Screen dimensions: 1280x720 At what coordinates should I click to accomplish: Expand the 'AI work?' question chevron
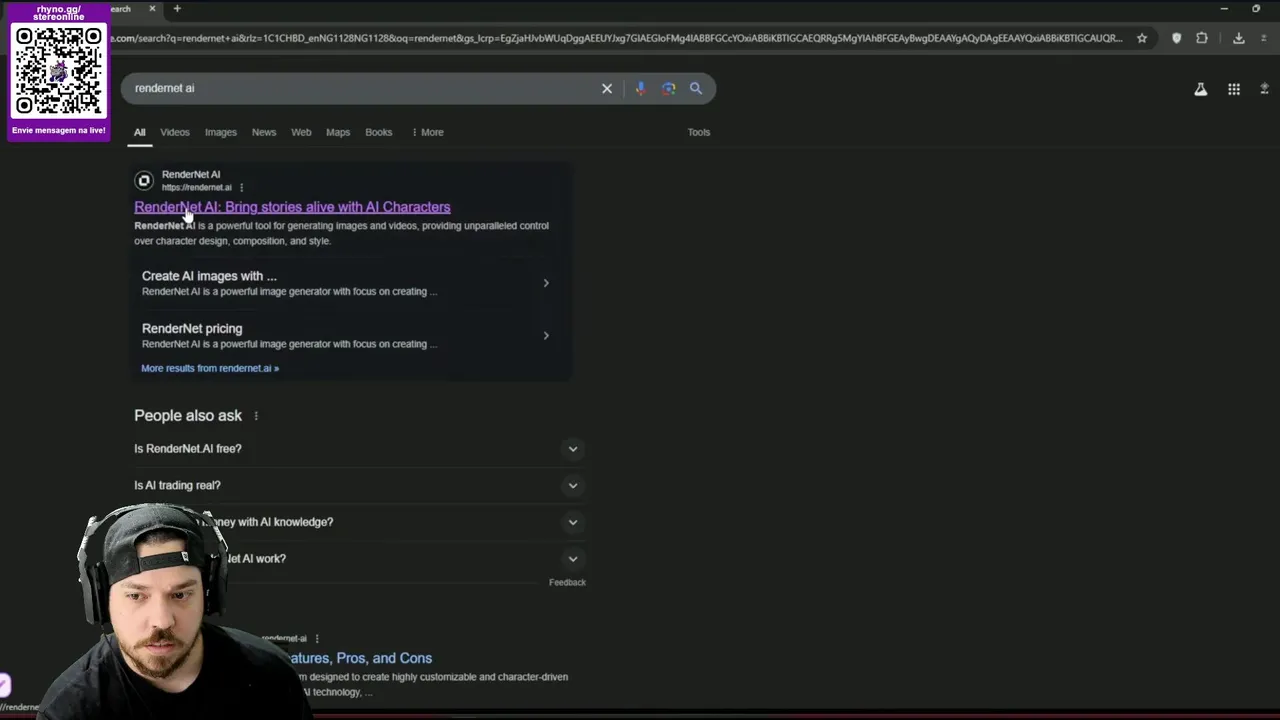click(x=573, y=559)
